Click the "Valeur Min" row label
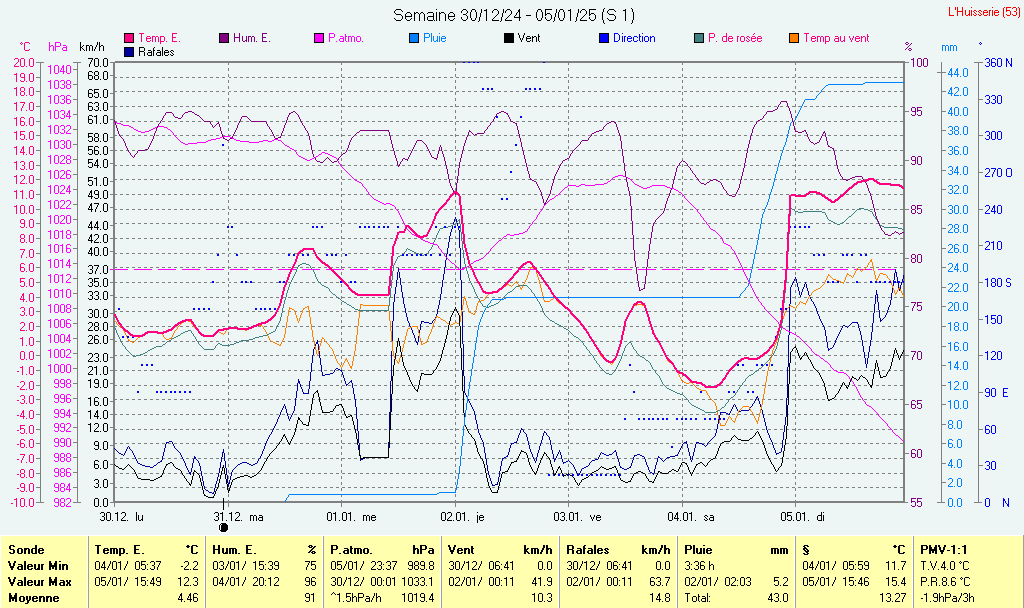The height and width of the screenshot is (608, 1024). (38, 566)
